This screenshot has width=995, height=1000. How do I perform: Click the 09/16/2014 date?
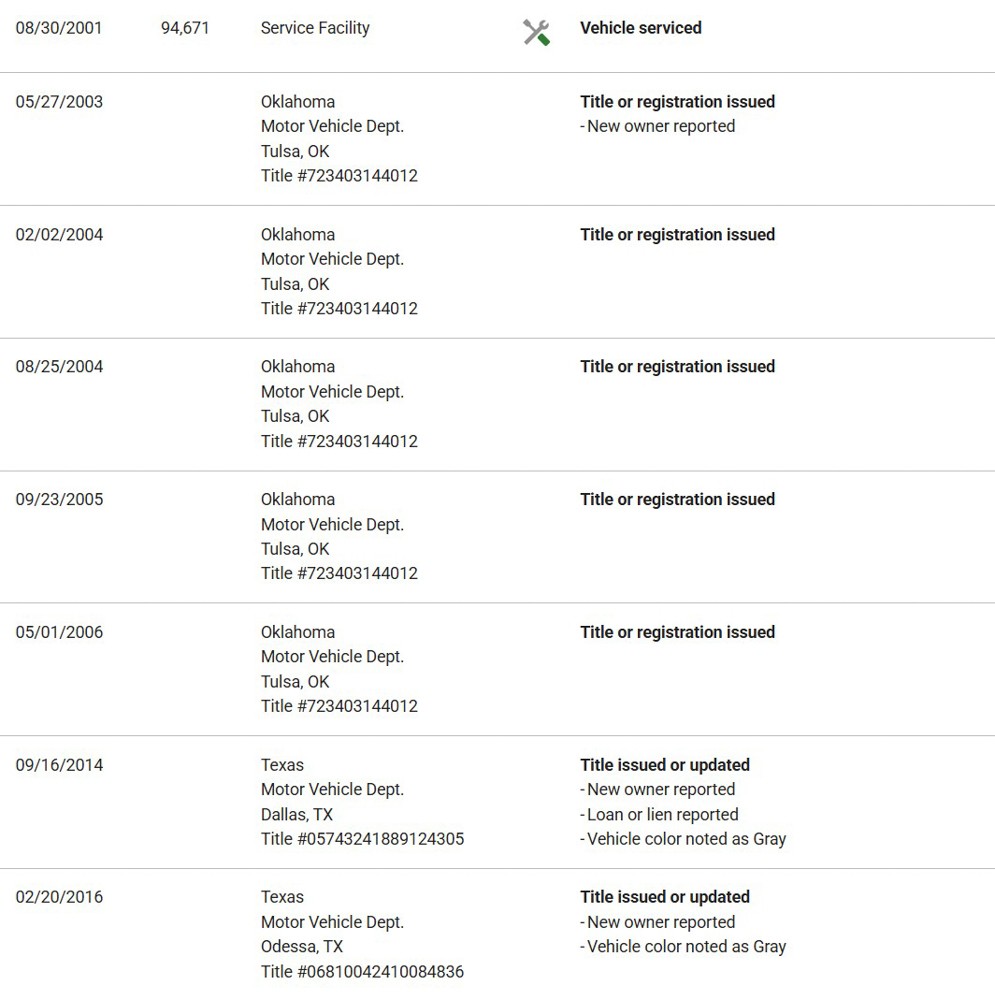coord(59,765)
